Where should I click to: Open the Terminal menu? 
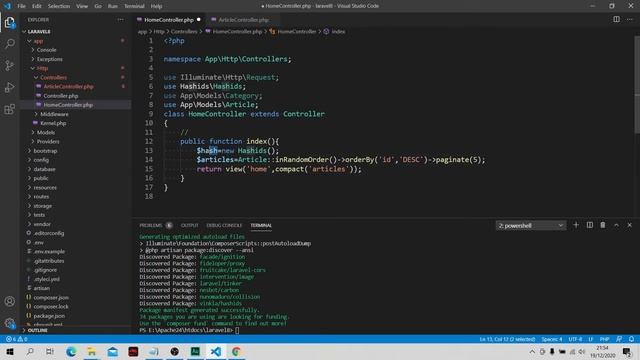coord(134,6)
